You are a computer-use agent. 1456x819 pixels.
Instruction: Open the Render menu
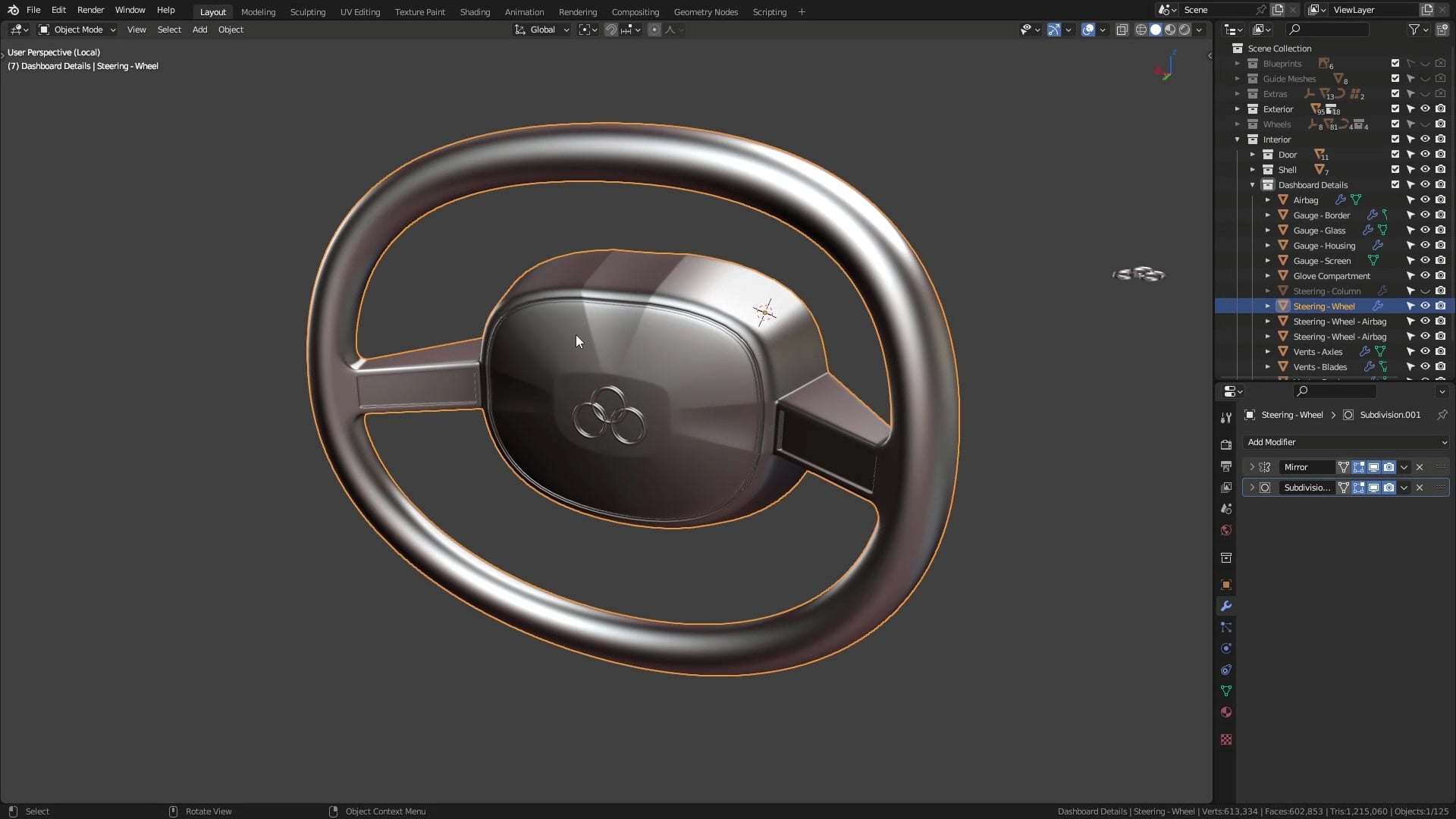pyautogui.click(x=90, y=10)
